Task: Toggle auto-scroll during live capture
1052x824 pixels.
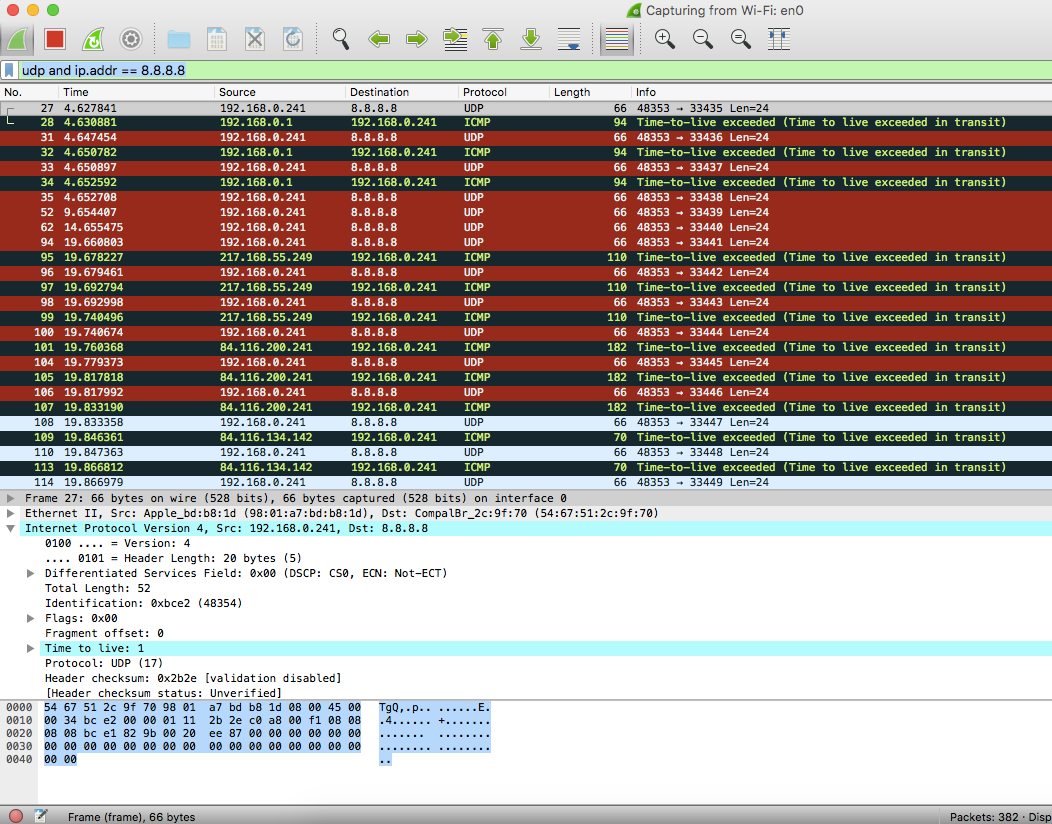Action: 569,39
